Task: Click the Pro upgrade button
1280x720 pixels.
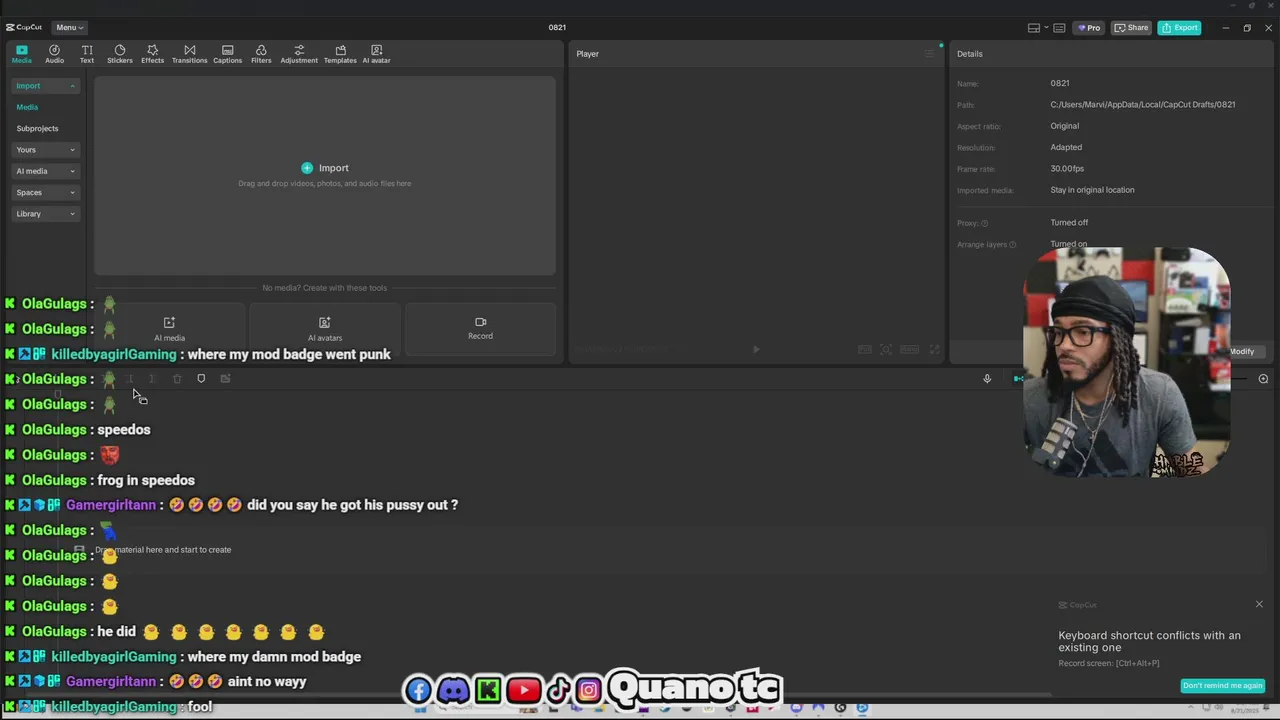Action: (x=1088, y=28)
